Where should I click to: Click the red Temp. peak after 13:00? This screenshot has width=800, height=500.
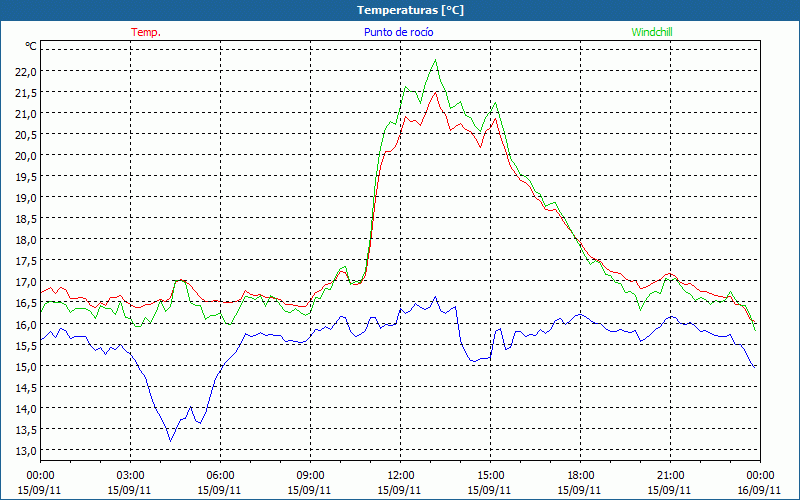[436, 92]
